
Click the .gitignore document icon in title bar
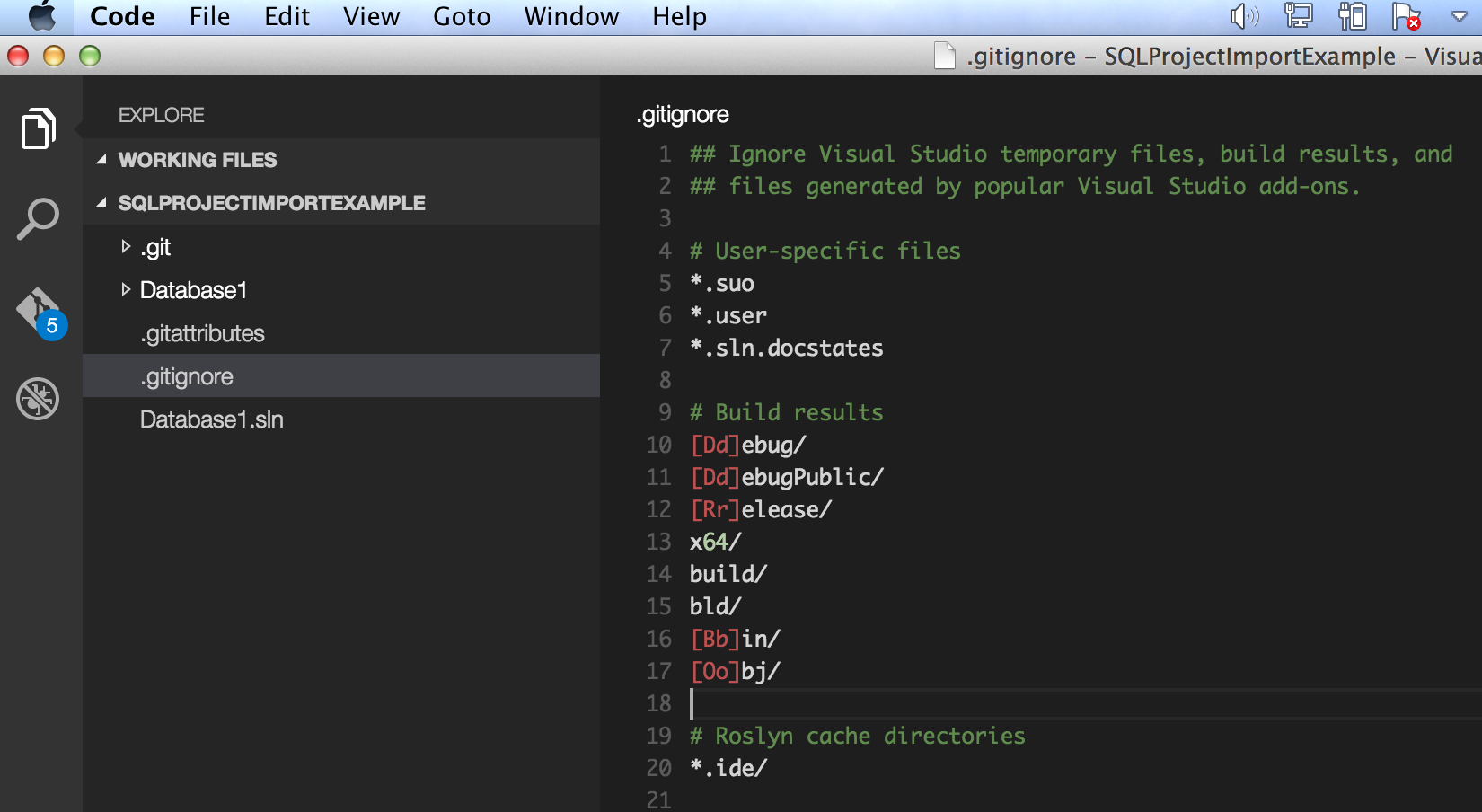(945, 56)
